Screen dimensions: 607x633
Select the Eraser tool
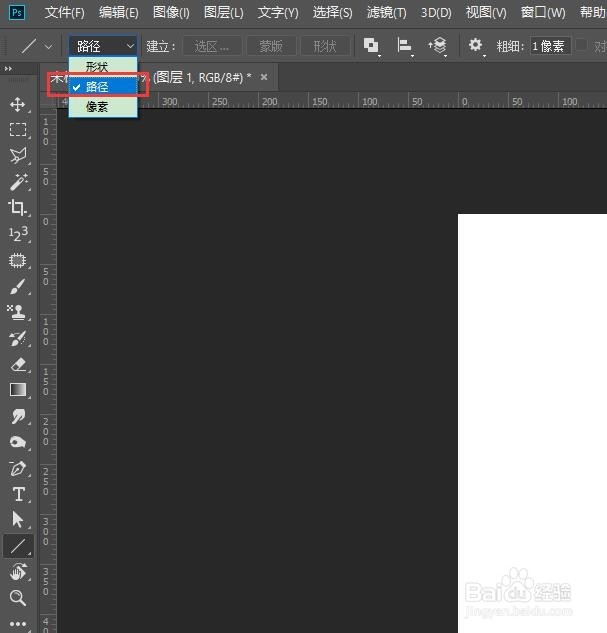coord(18,364)
